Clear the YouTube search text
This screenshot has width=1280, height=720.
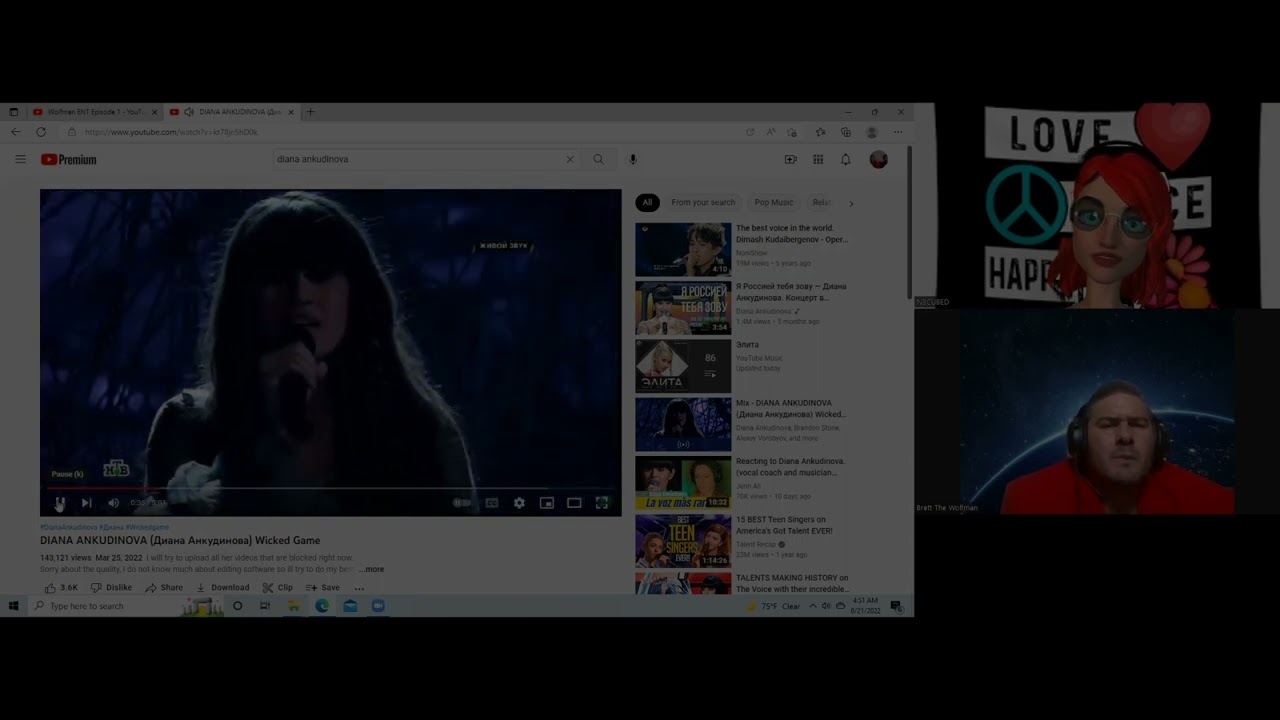coord(570,159)
